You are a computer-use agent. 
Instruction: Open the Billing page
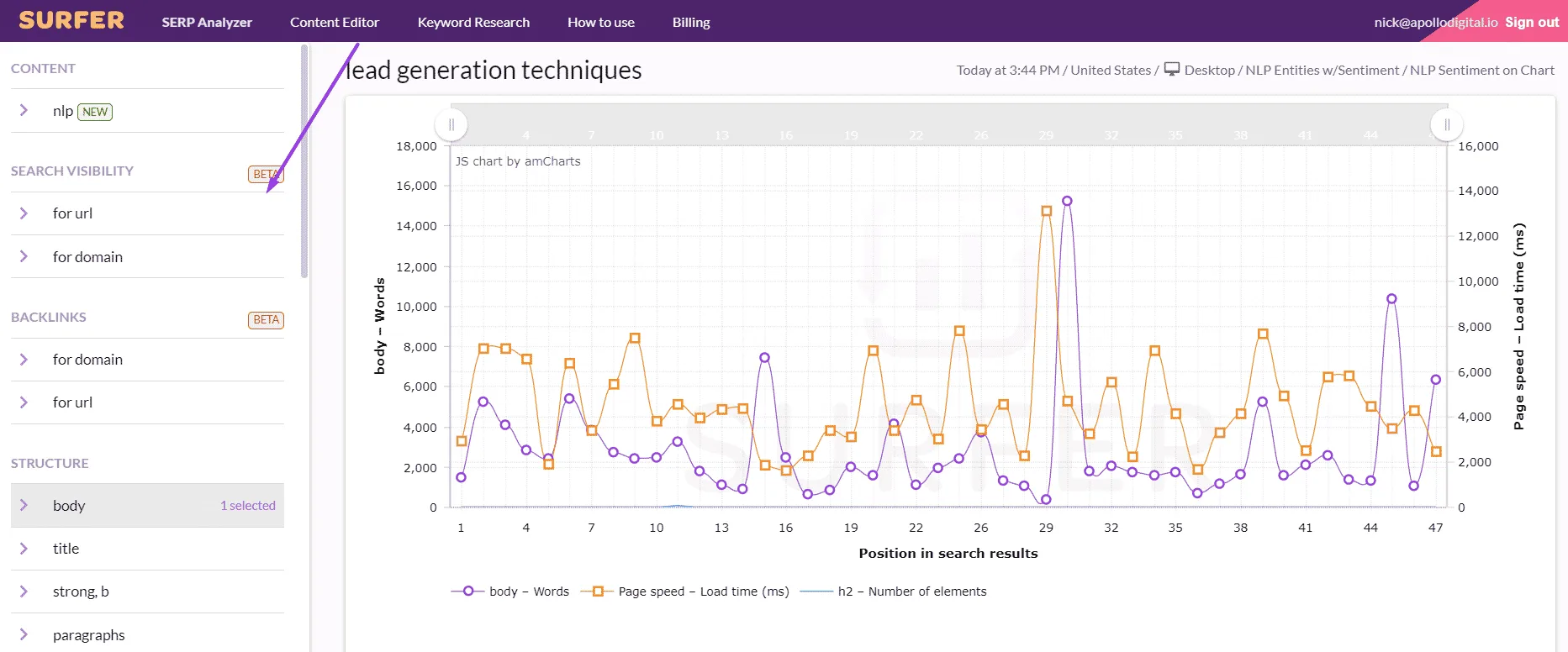coord(691,22)
